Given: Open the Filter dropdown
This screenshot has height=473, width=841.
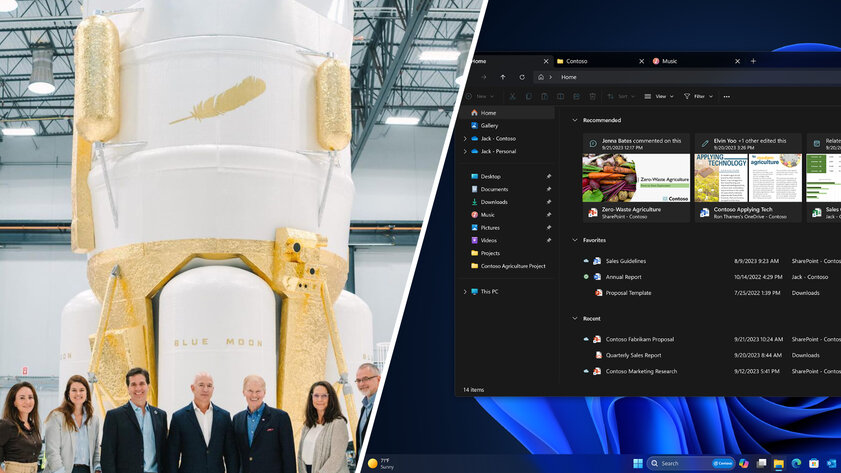Looking at the screenshot, I should 698,97.
